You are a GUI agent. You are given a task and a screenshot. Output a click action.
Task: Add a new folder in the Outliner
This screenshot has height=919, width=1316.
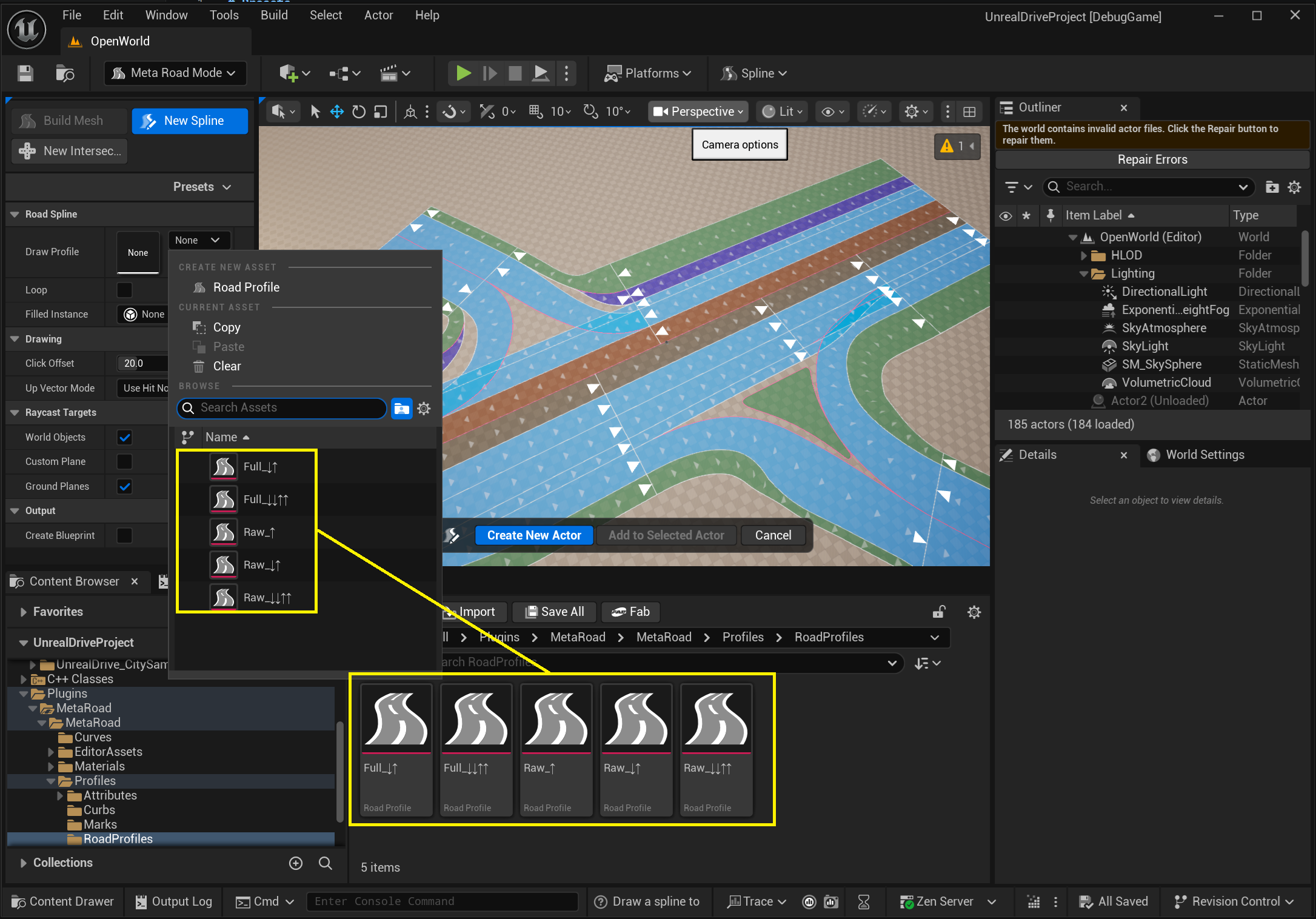point(1272,187)
